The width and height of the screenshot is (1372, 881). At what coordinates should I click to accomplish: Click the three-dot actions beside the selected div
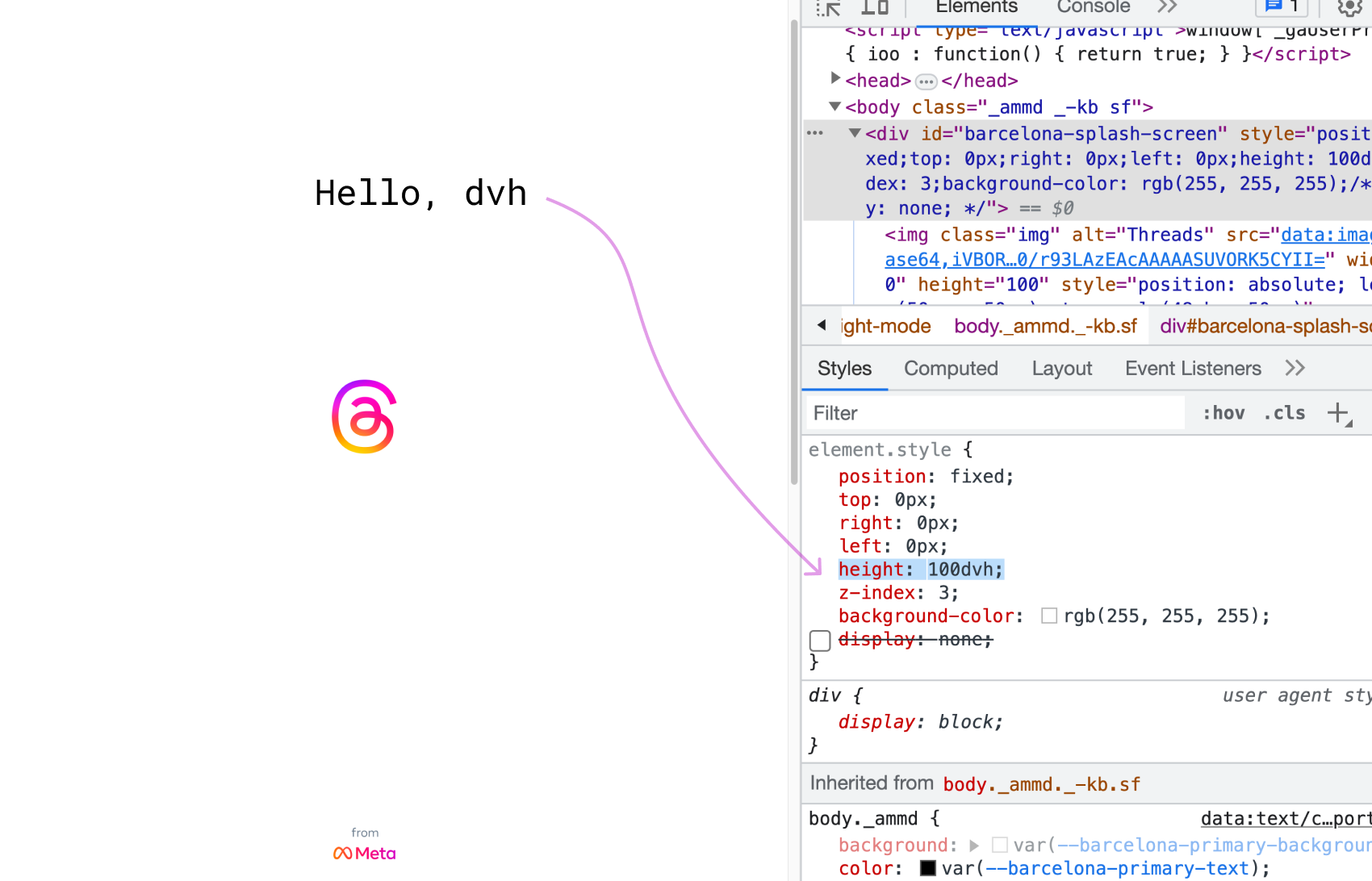click(815, 133)
